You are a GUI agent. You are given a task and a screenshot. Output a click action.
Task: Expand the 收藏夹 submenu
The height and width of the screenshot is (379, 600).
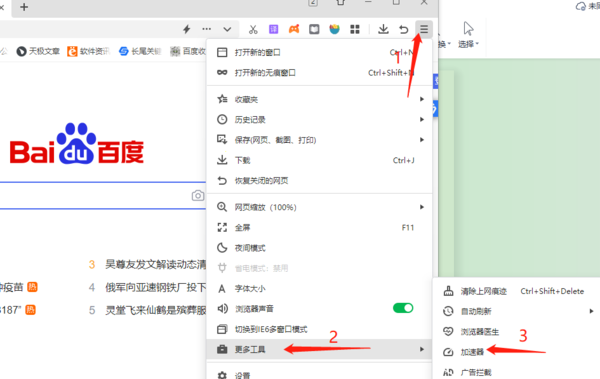[x=320, y=99]
